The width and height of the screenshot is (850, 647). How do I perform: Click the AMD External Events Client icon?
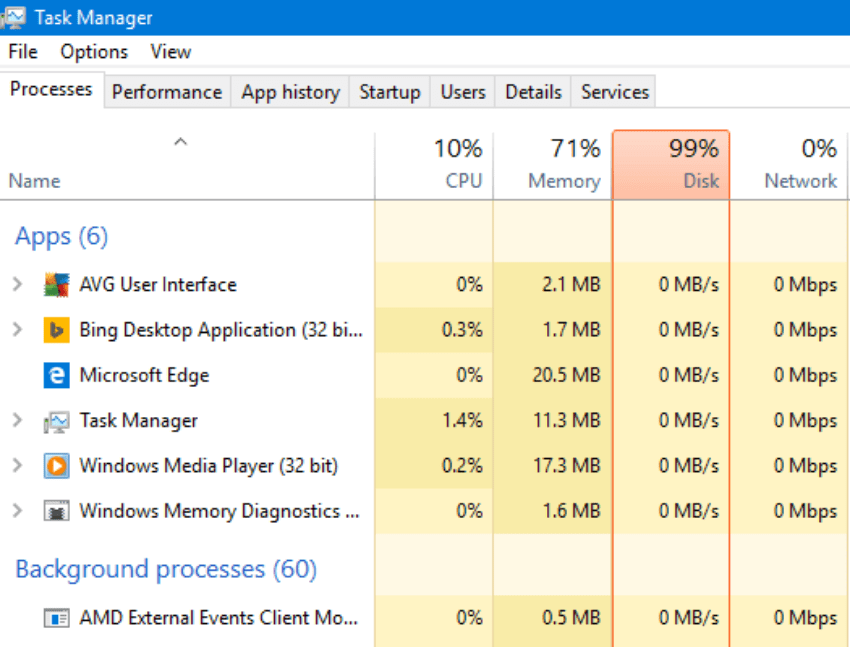[x=56, y=618]
